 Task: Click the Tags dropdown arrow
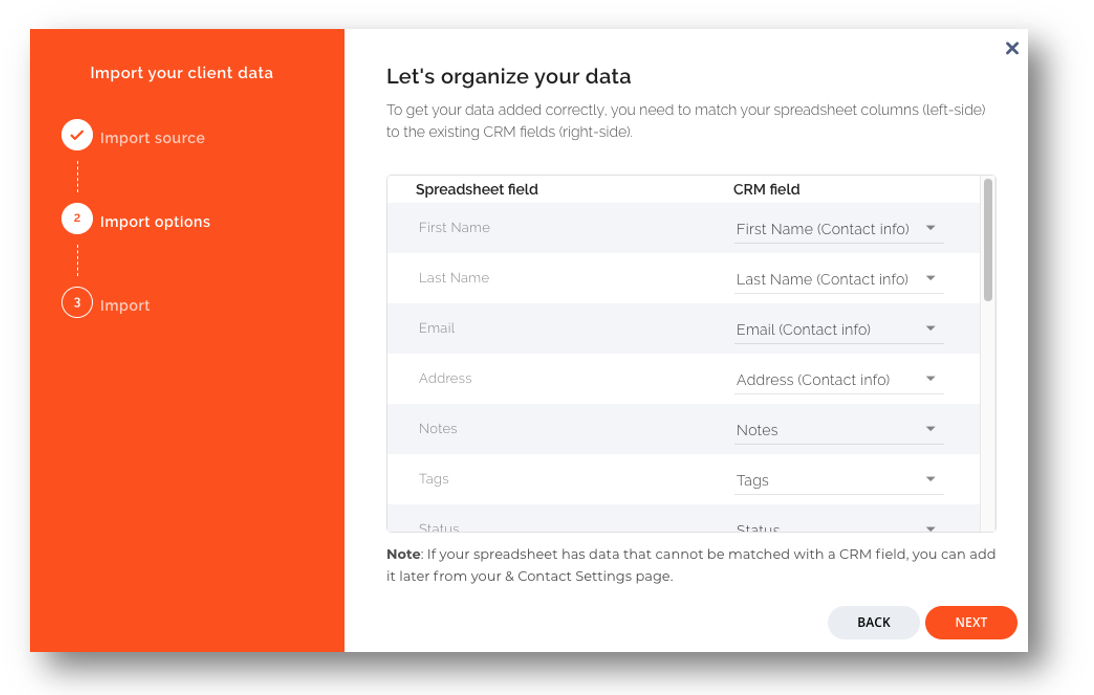point(930,479)
